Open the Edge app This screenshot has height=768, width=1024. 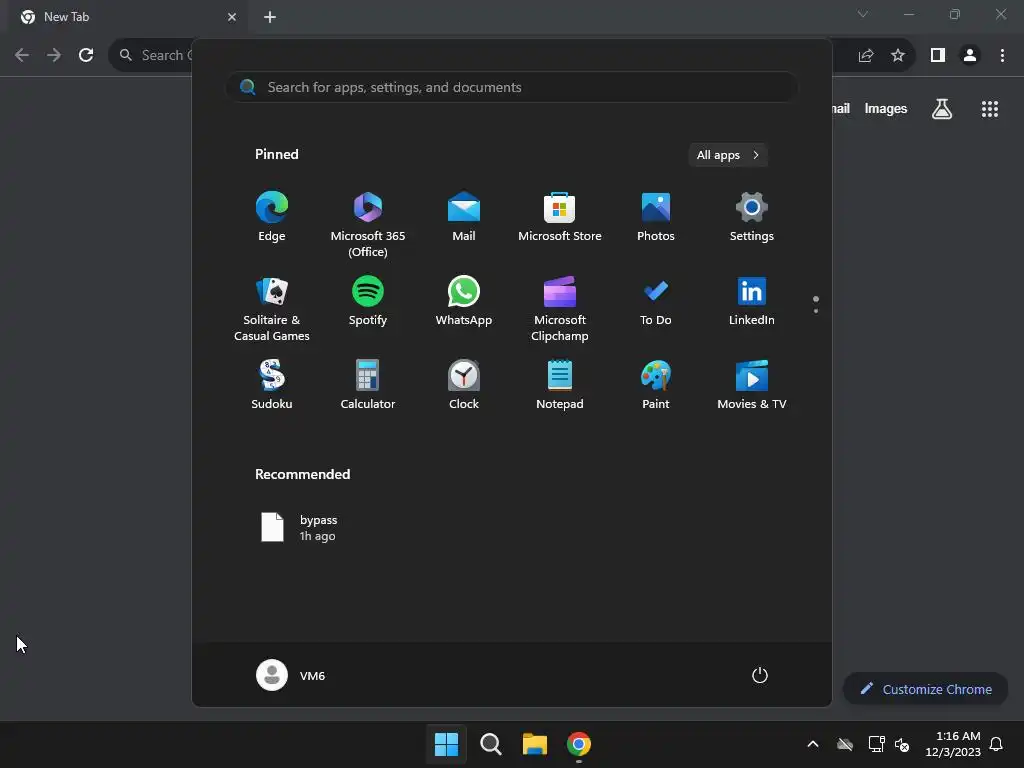click(x=272, y=217)
